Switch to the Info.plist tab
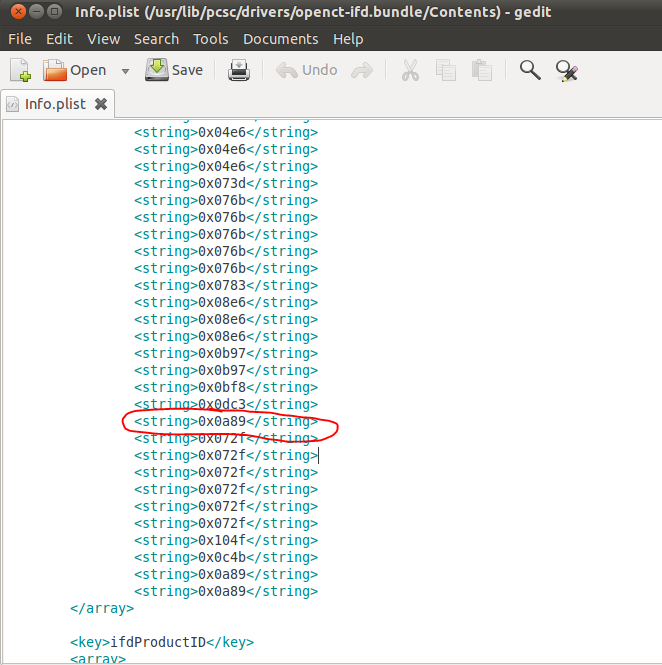Viewport: 662px width, 665px height. pyautogui.click(x=56, y=104)
